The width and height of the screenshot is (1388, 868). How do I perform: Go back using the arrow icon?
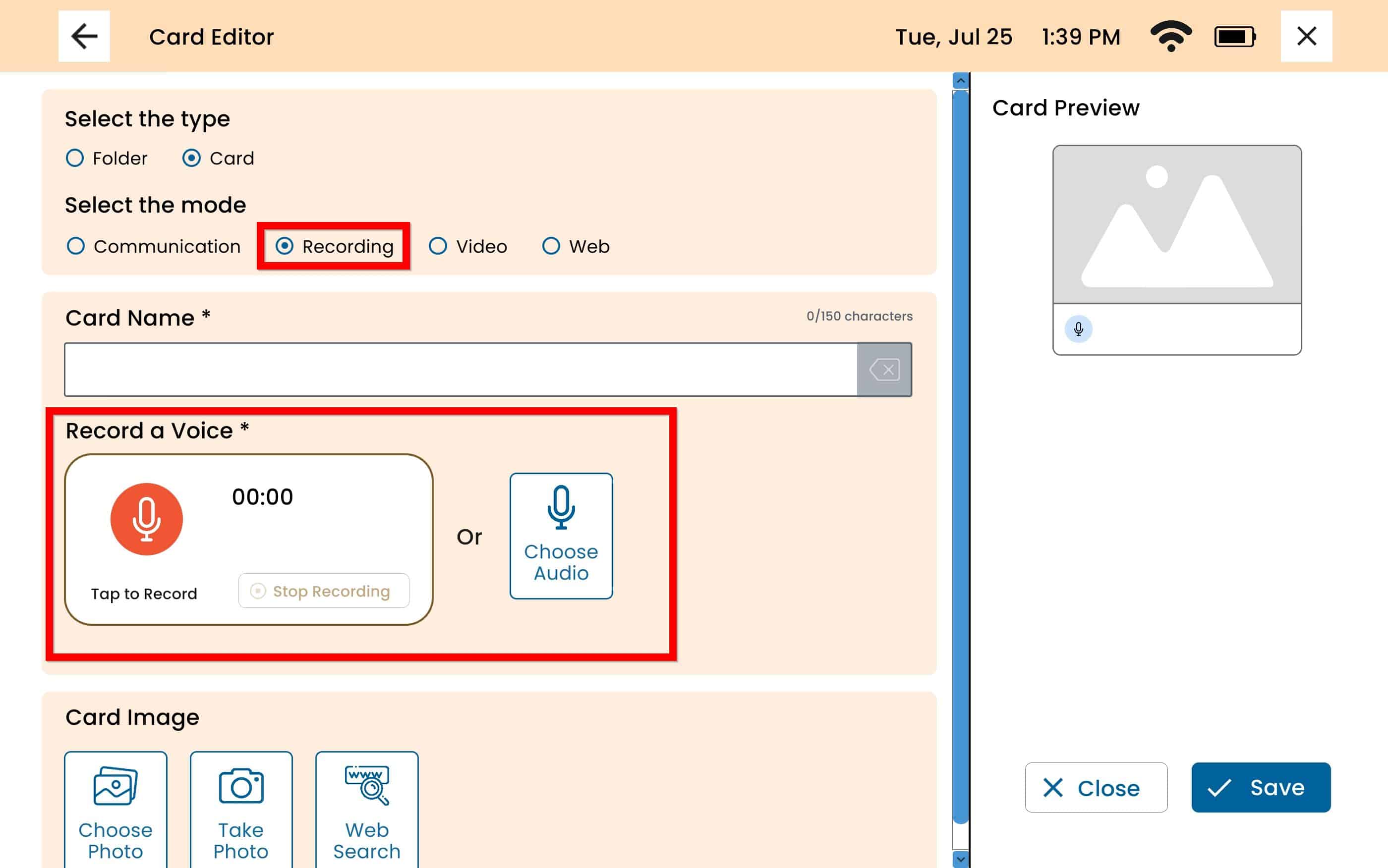tap(84, 36)
